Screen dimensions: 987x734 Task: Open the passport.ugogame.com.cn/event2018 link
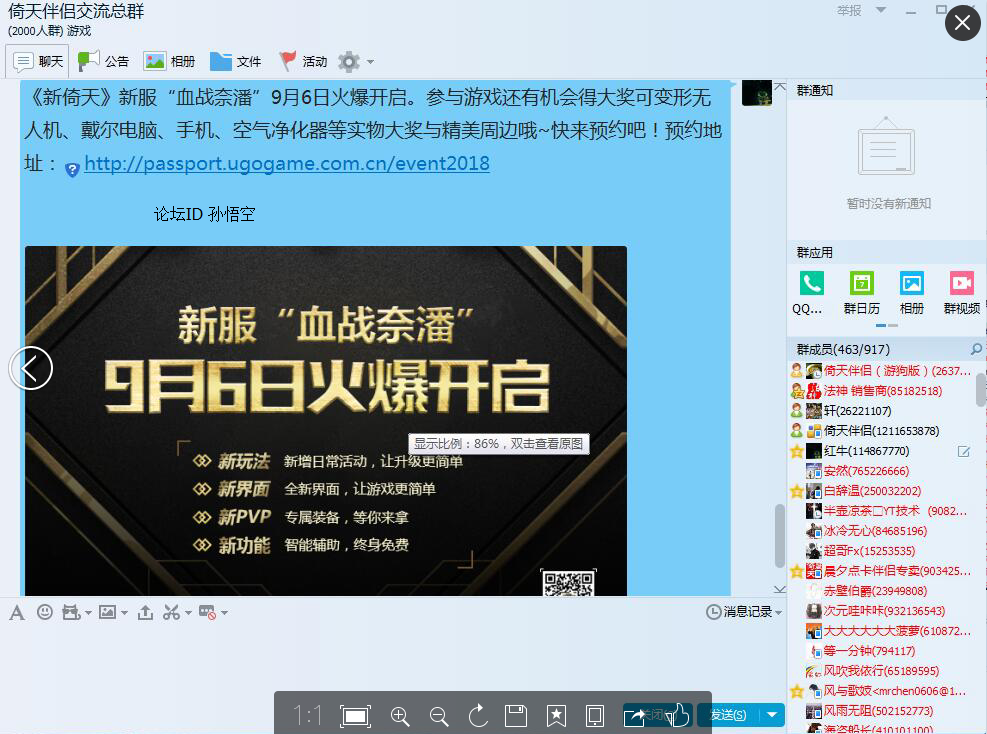[286, 163]
